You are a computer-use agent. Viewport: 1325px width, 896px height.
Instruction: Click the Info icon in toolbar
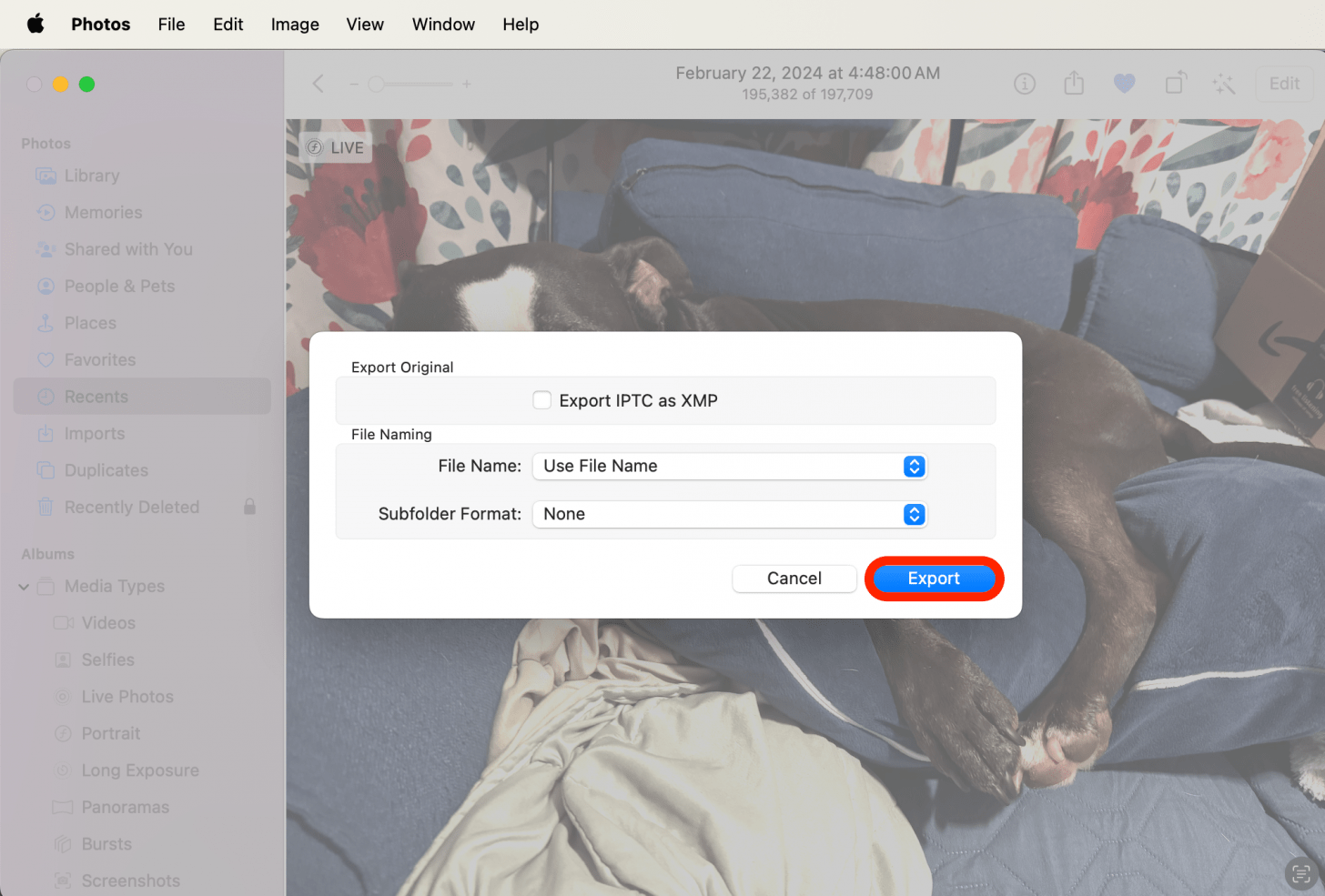(1025, 84)
